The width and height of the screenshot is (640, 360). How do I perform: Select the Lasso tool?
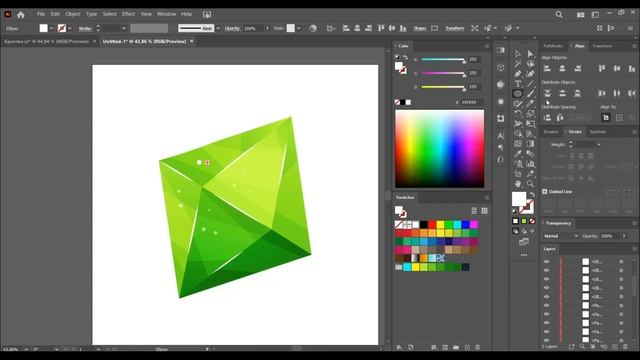pyautogui.click(x=530, y=64)
